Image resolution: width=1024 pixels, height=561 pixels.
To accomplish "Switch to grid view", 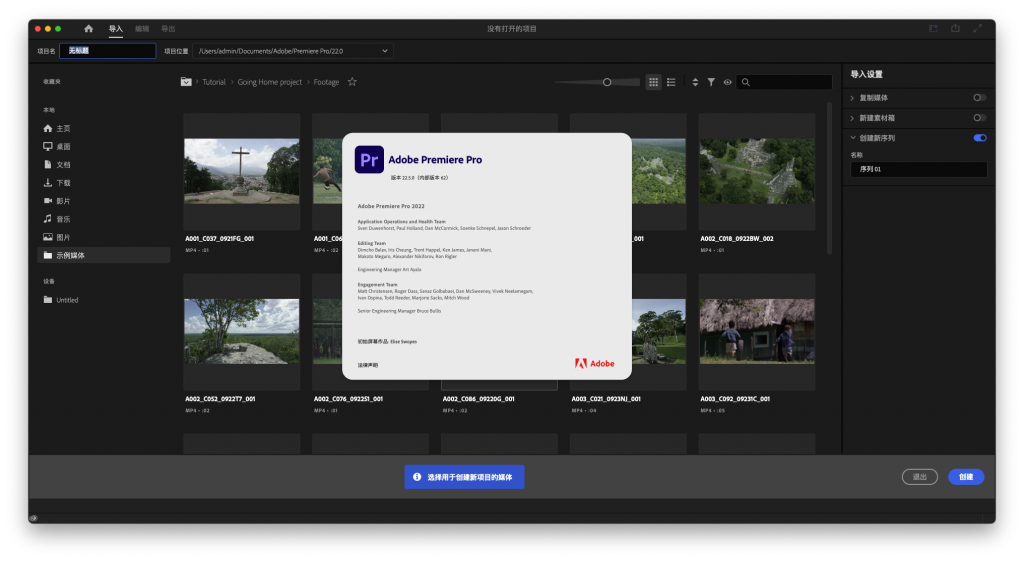I will coord(653,82).
